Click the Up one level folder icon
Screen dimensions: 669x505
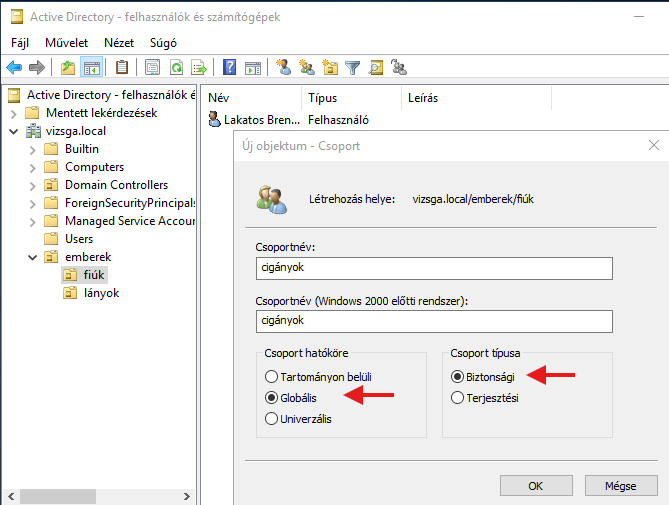[67, 68]
